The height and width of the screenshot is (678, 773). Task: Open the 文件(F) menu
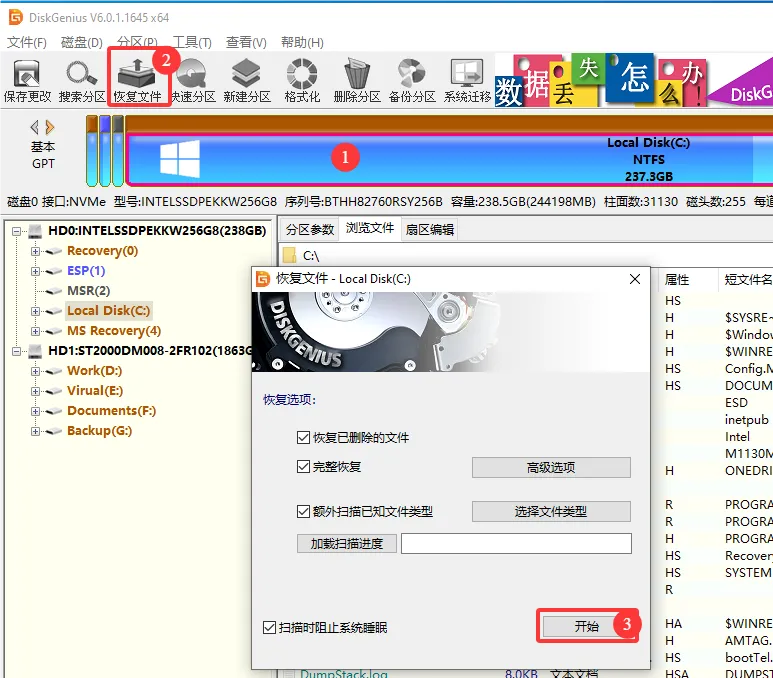[27, 42]
